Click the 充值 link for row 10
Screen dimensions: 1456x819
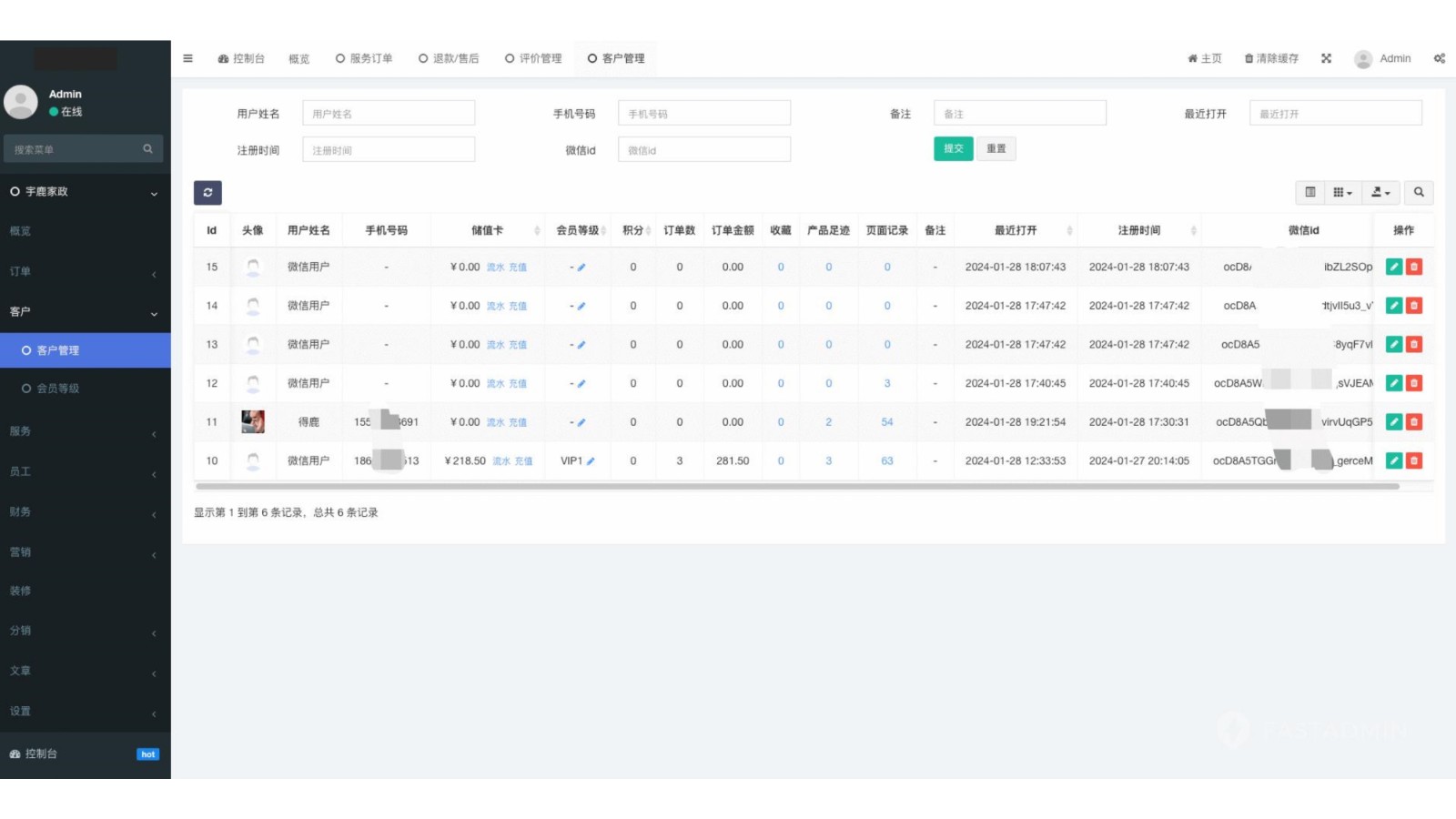click(x=523, y=461)
